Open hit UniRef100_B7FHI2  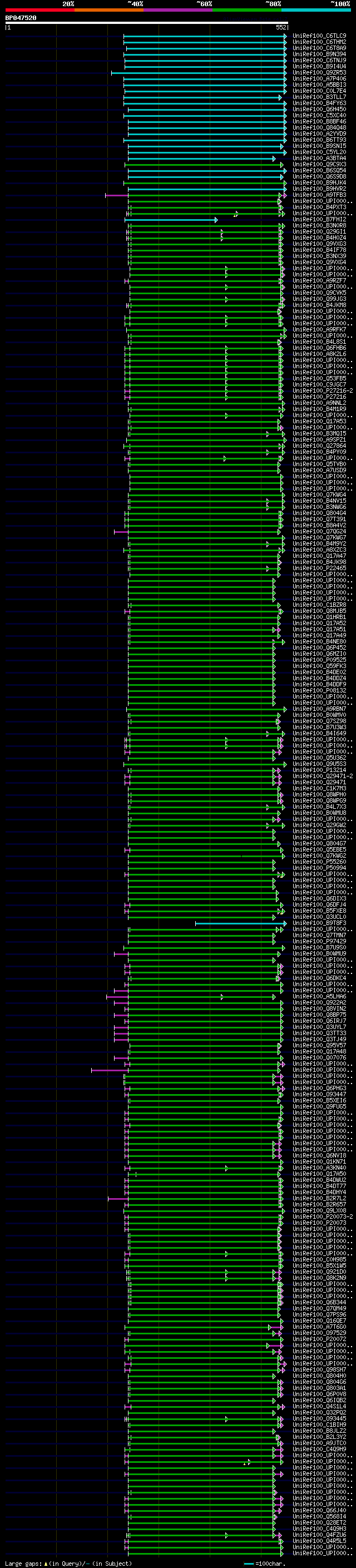319,219
